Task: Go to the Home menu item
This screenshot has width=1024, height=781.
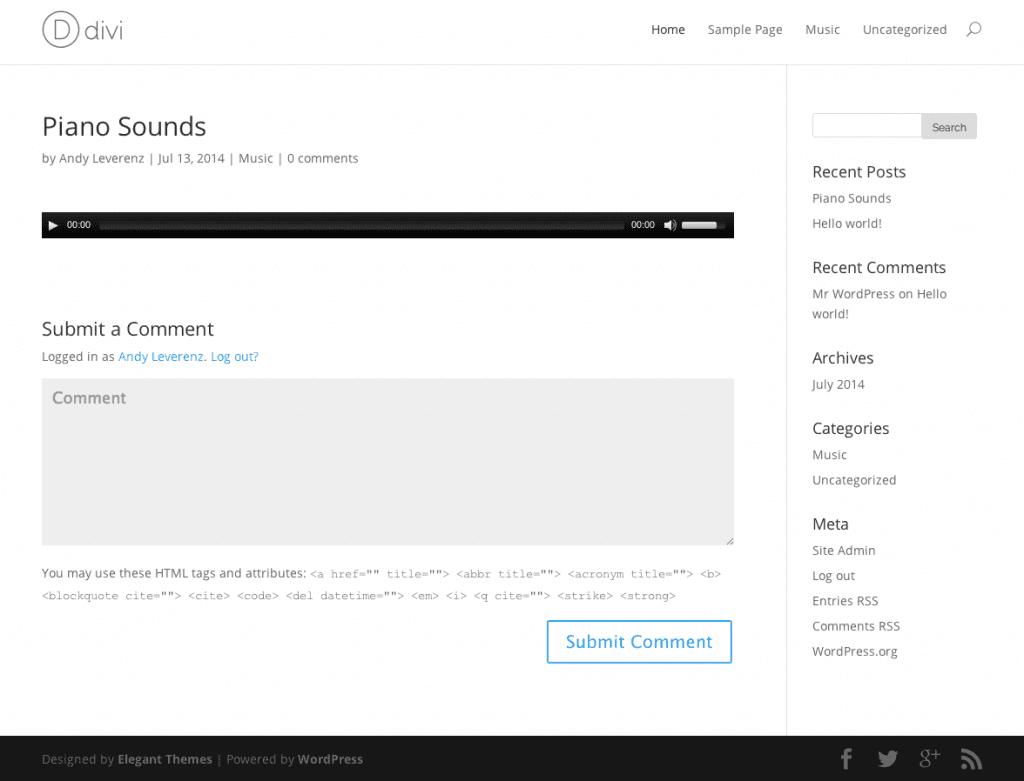Action: point(668,30)
